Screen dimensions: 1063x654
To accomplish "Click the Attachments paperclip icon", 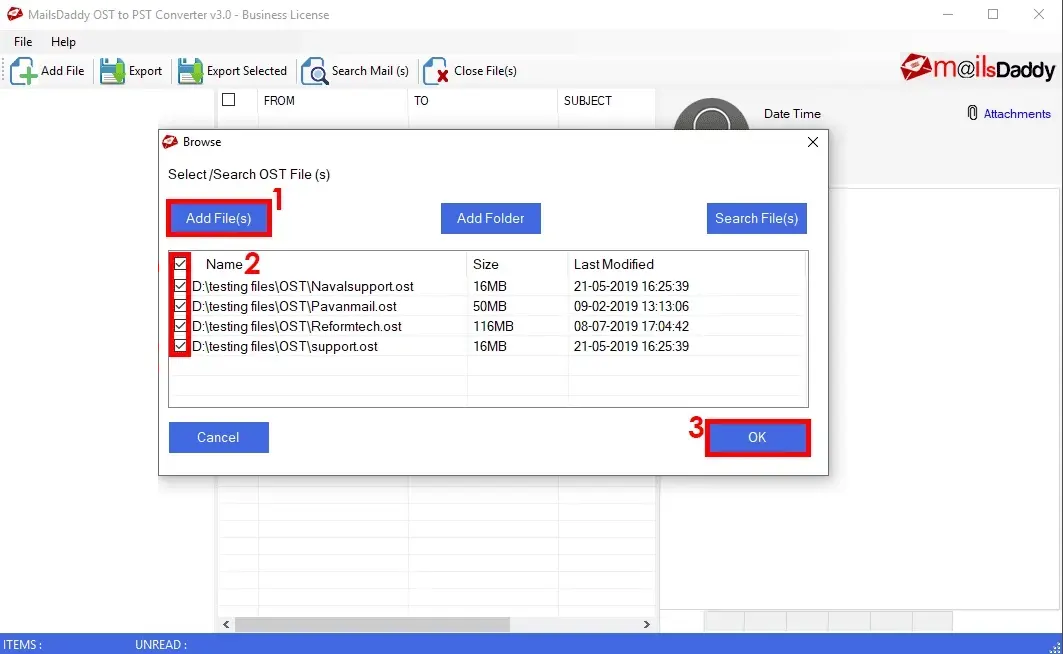I will [x=972, y=113].
